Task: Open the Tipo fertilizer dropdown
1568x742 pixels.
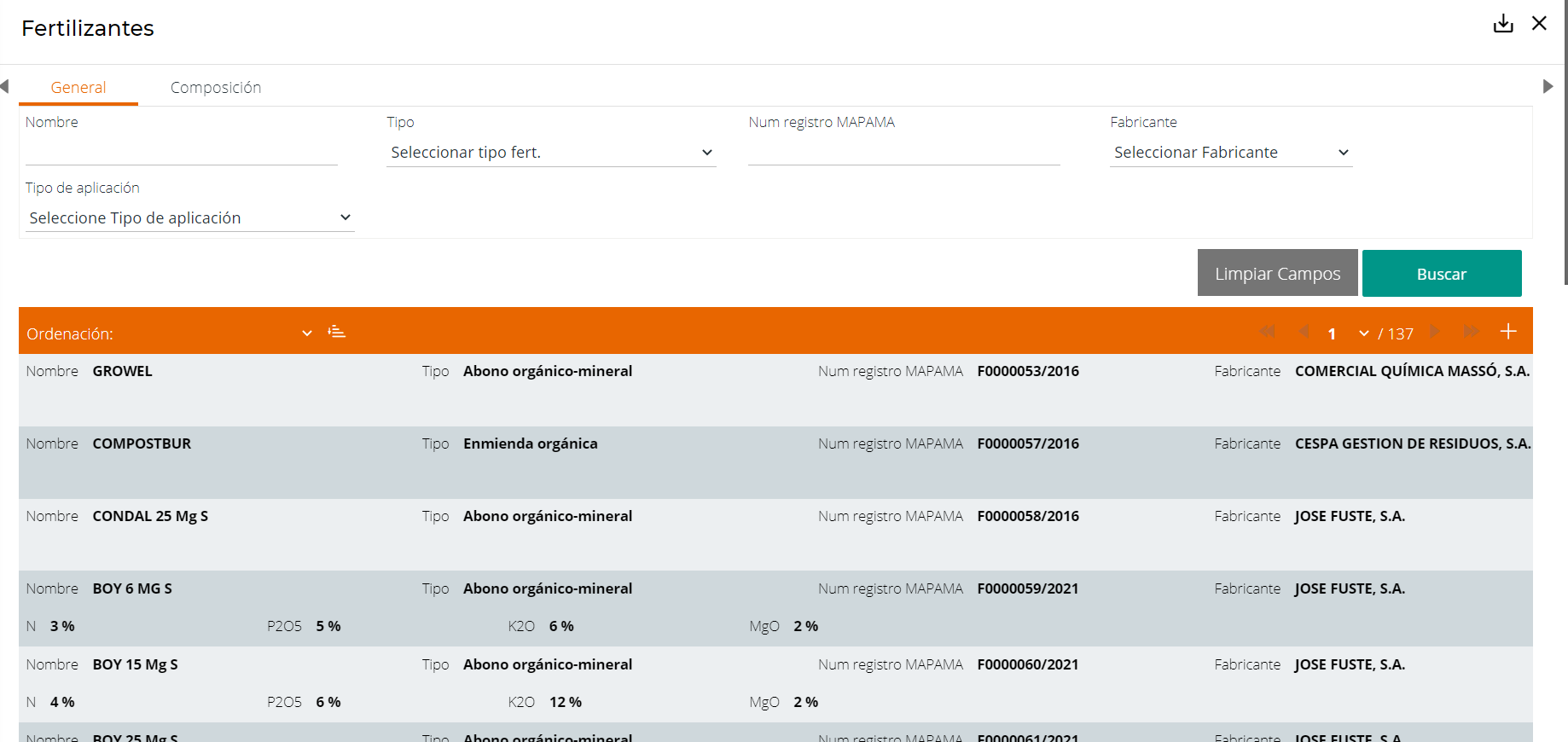Action: pyautogui.click(x=550, y=153)
